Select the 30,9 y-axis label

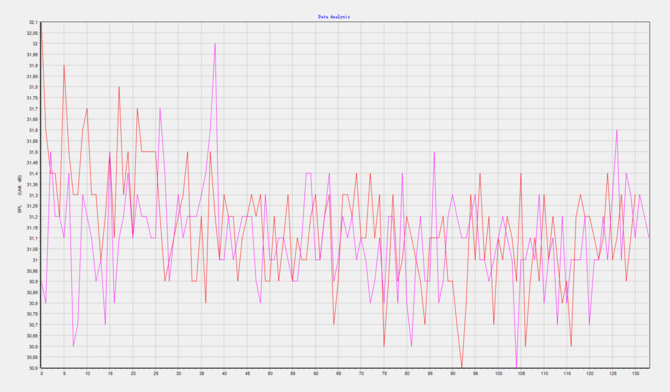[33, 282]
